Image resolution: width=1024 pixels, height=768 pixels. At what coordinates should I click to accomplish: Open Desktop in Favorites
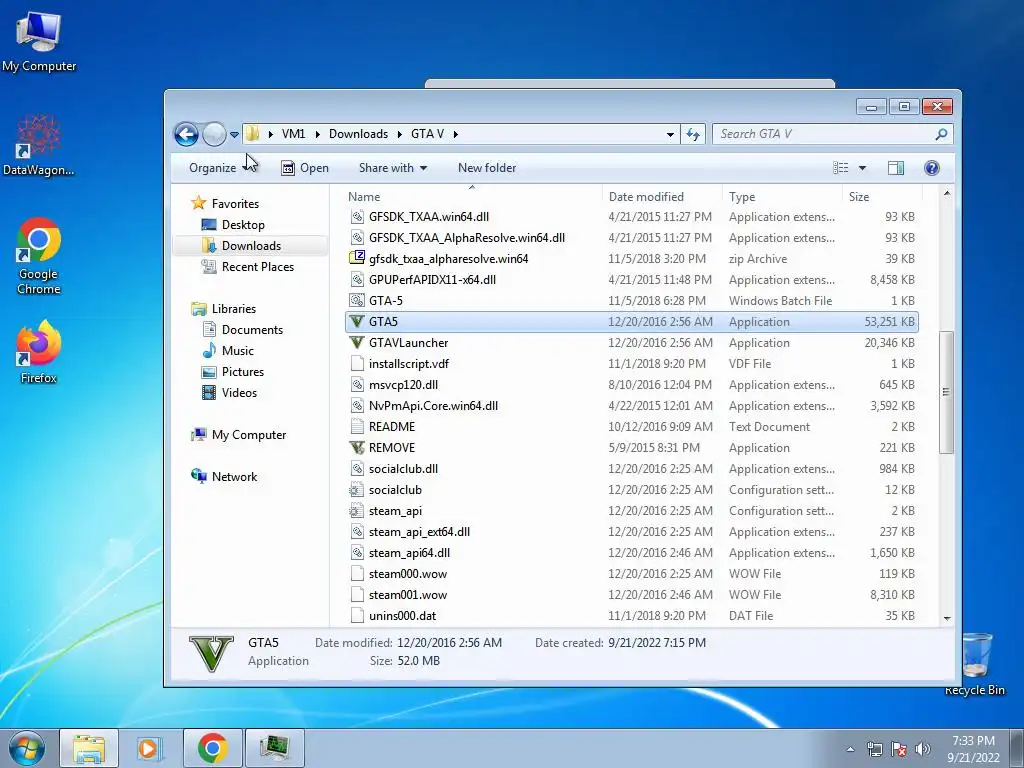coord(233,225)
